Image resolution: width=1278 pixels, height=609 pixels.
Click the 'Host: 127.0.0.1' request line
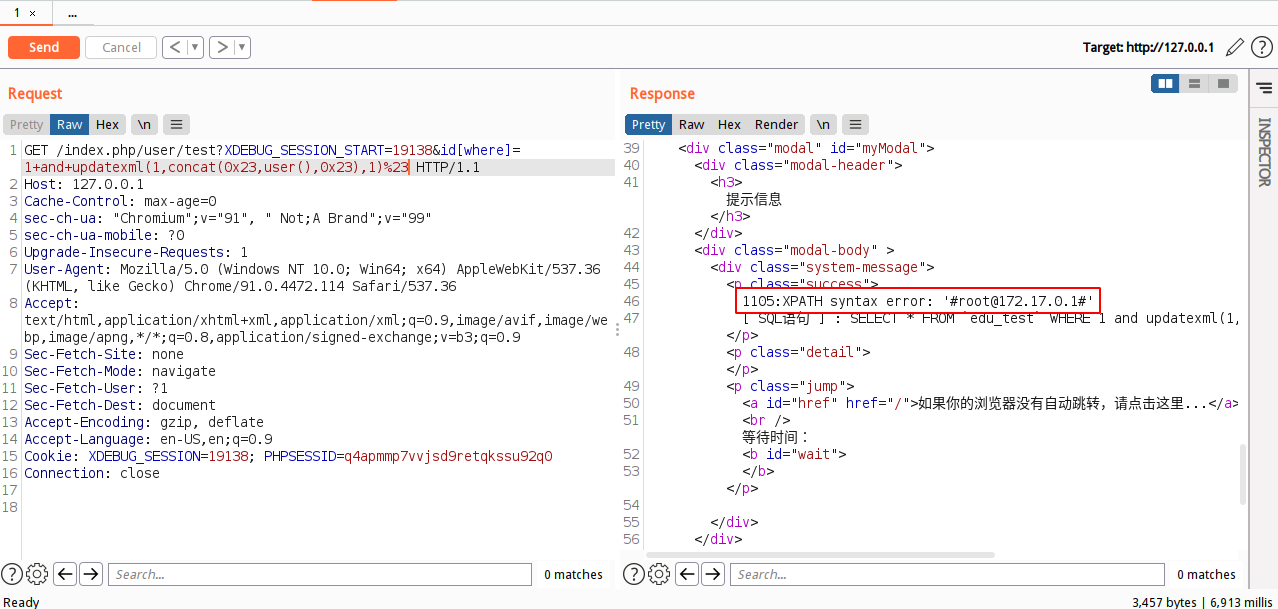(x=84, y=184)
